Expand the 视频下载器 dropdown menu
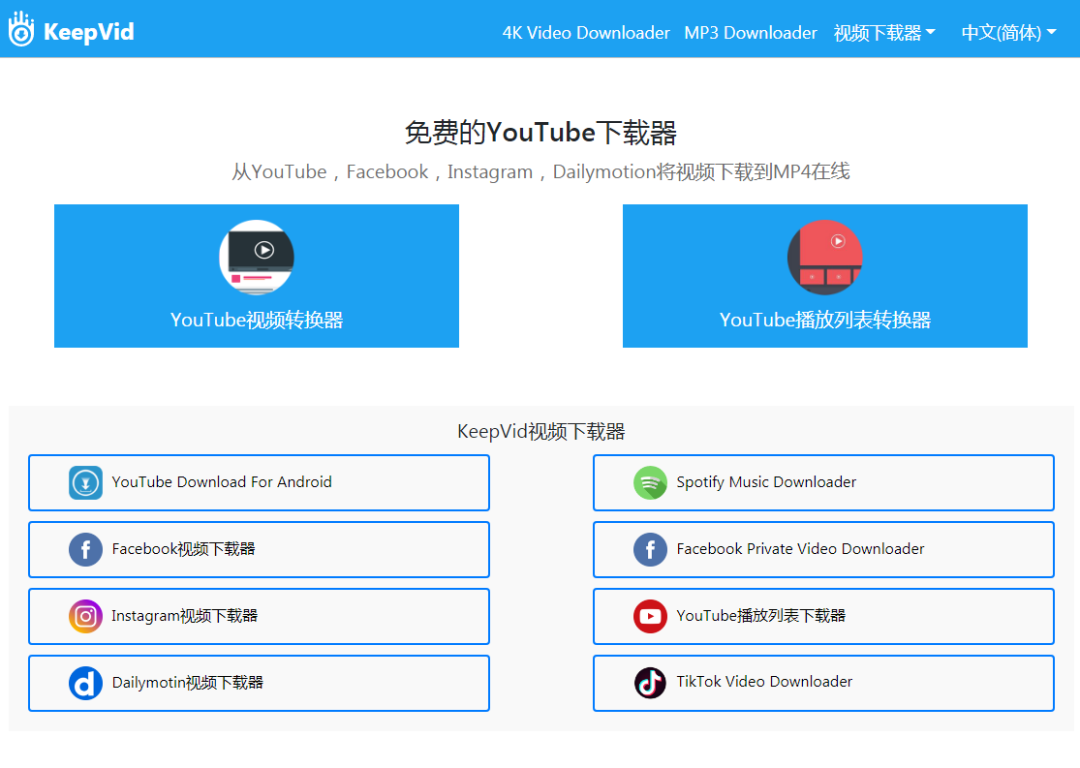Image resolution: width=1080 pixels, height=768 pixels. (884, 32)
